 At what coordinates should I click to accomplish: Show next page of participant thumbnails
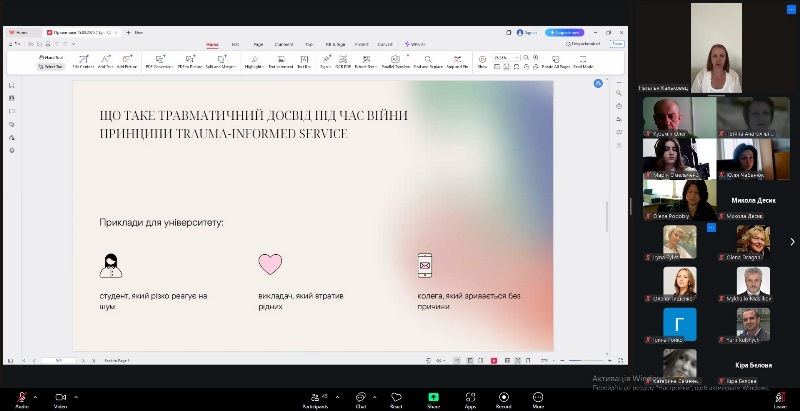(793, 241)
